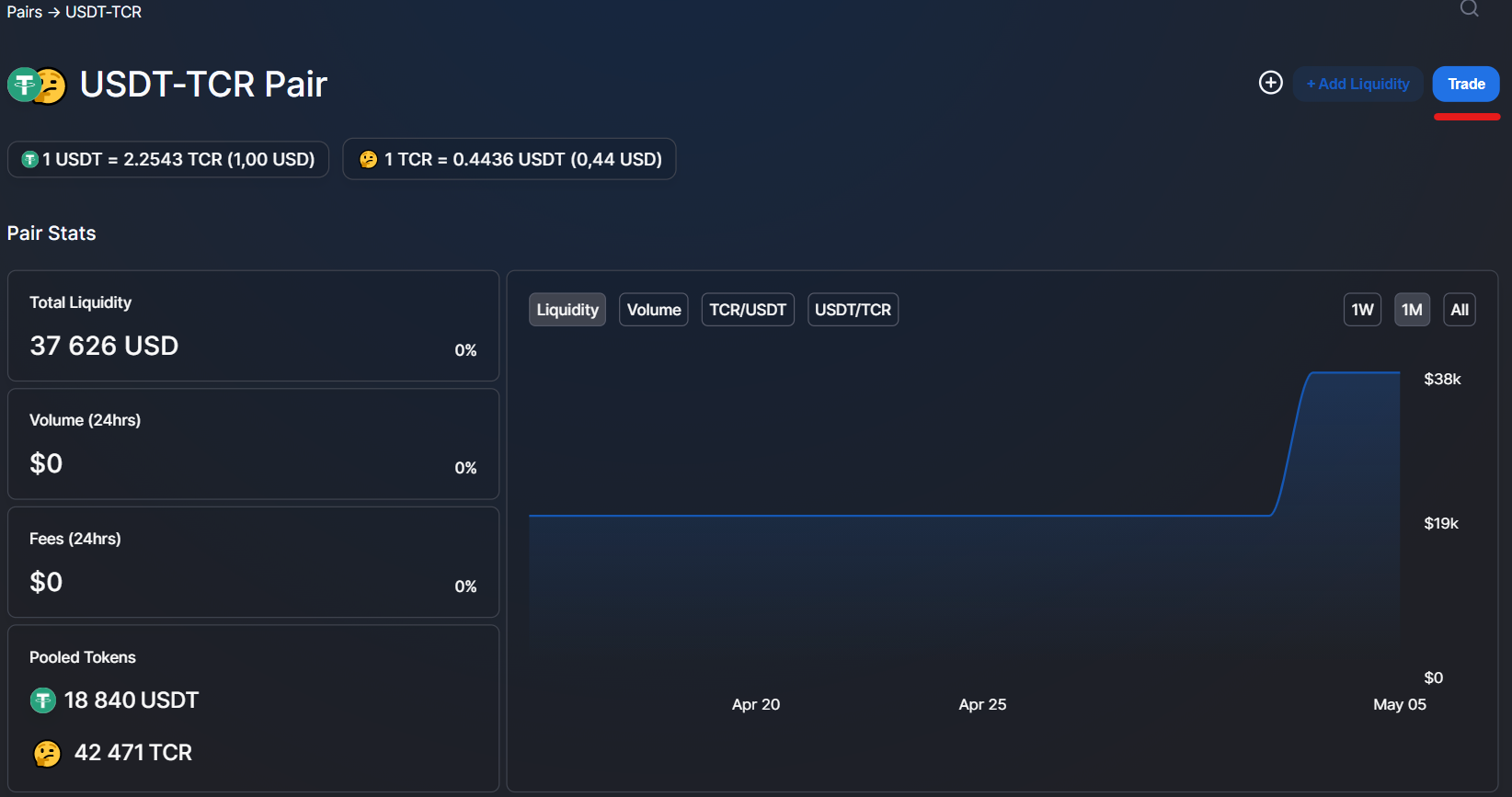The width and height of the screenshot is (1512, 797).
Task: Click the USDT-TCR Pair title
Action: (x=203, y=85)
